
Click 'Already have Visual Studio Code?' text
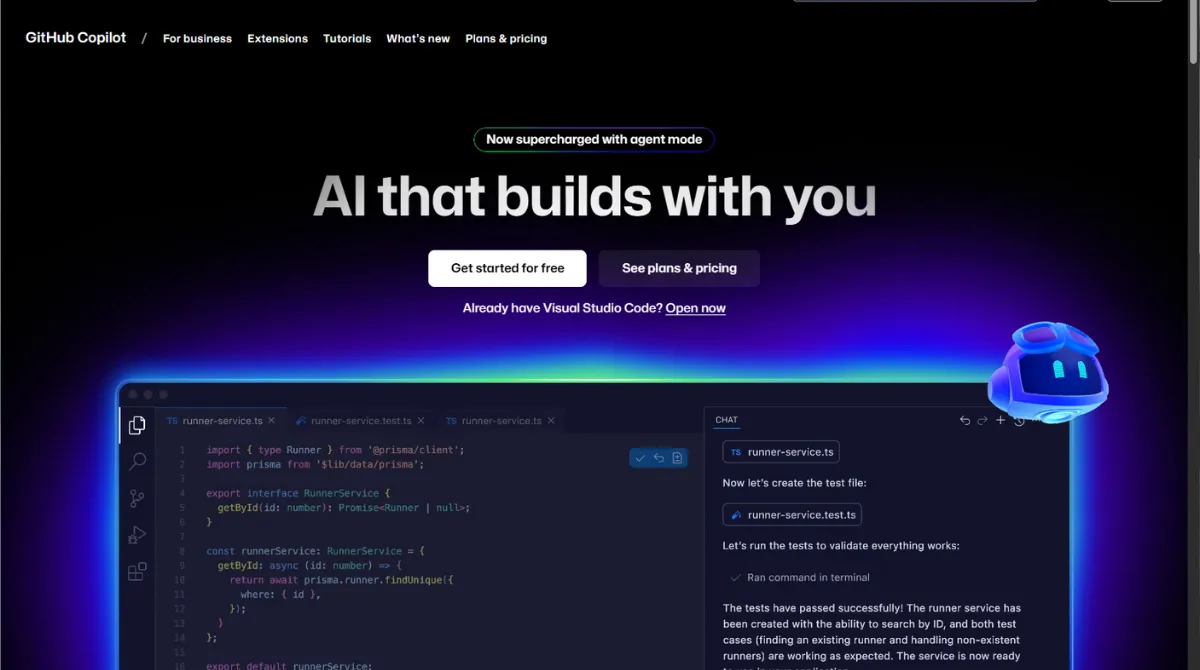[x=562, y=308]
